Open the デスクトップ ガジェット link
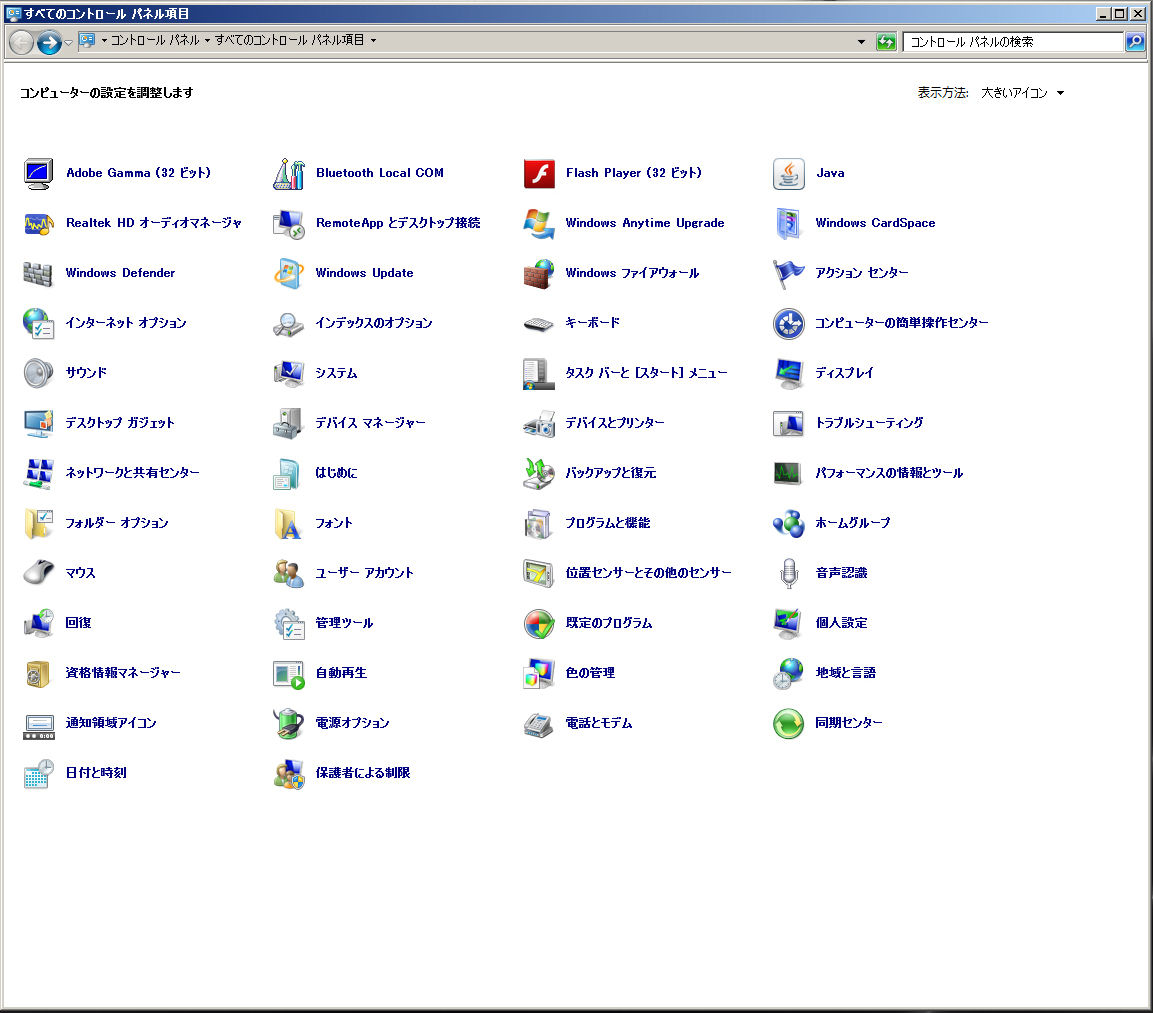Viewport: 1153px width, 1013px height. click(x=120, y=423)
